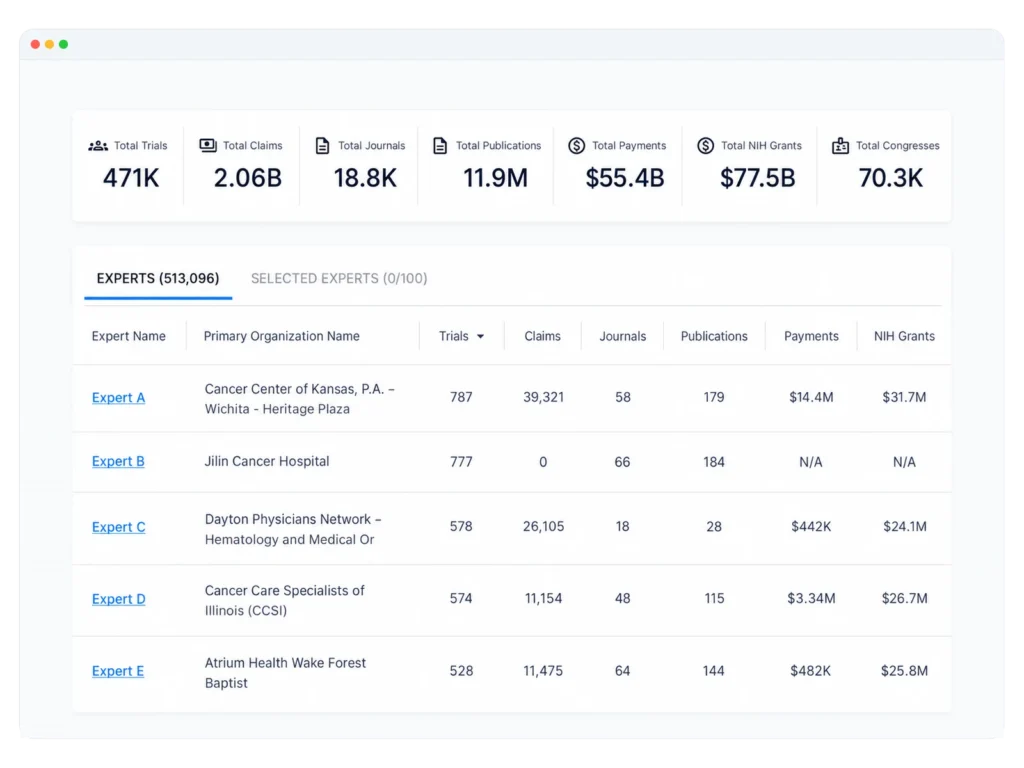Click the $14.4M payments value
The height and width of the screenshot is (768, 1024).
point(811,397)
